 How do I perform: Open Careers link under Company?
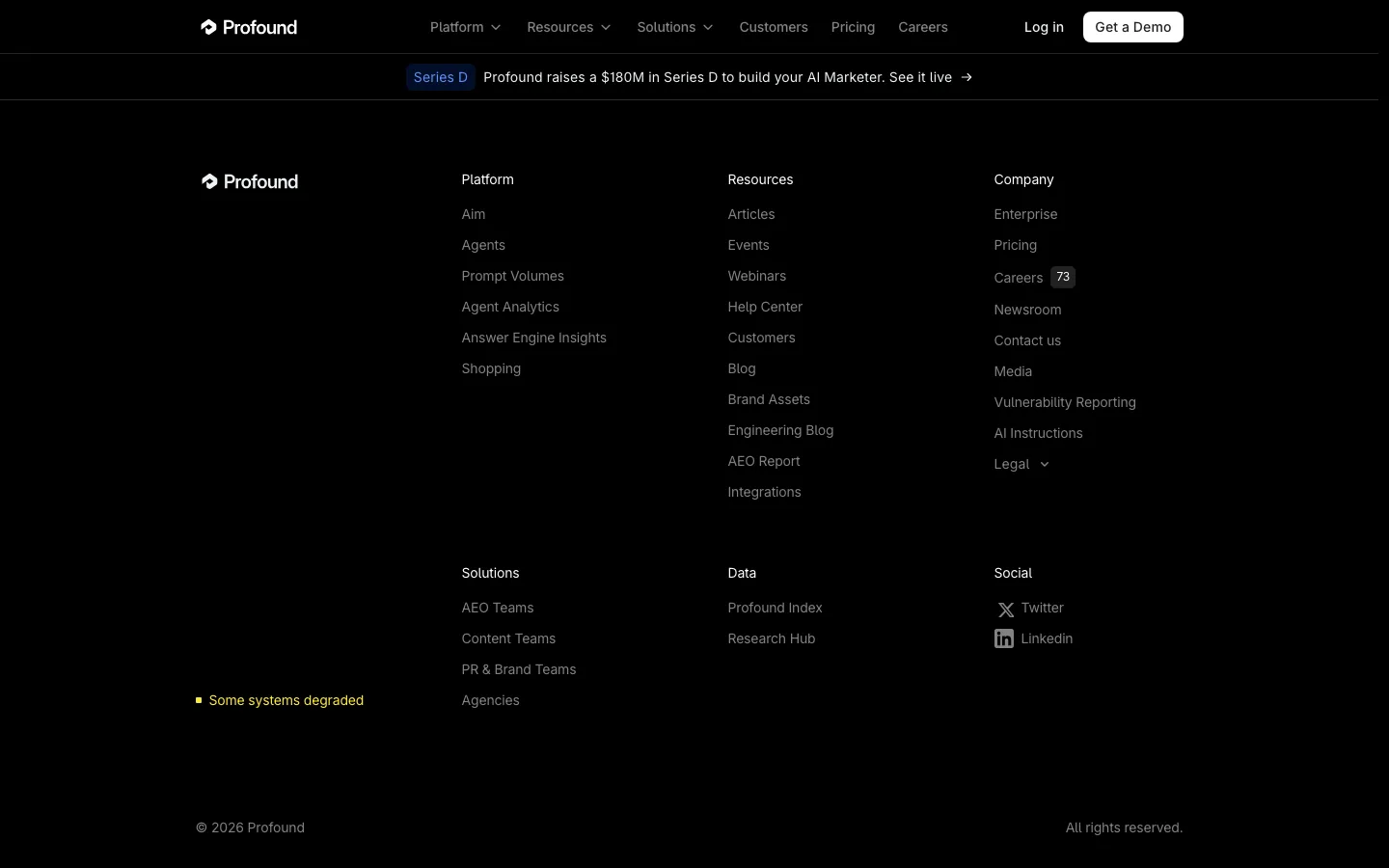tap(1019, 278)
